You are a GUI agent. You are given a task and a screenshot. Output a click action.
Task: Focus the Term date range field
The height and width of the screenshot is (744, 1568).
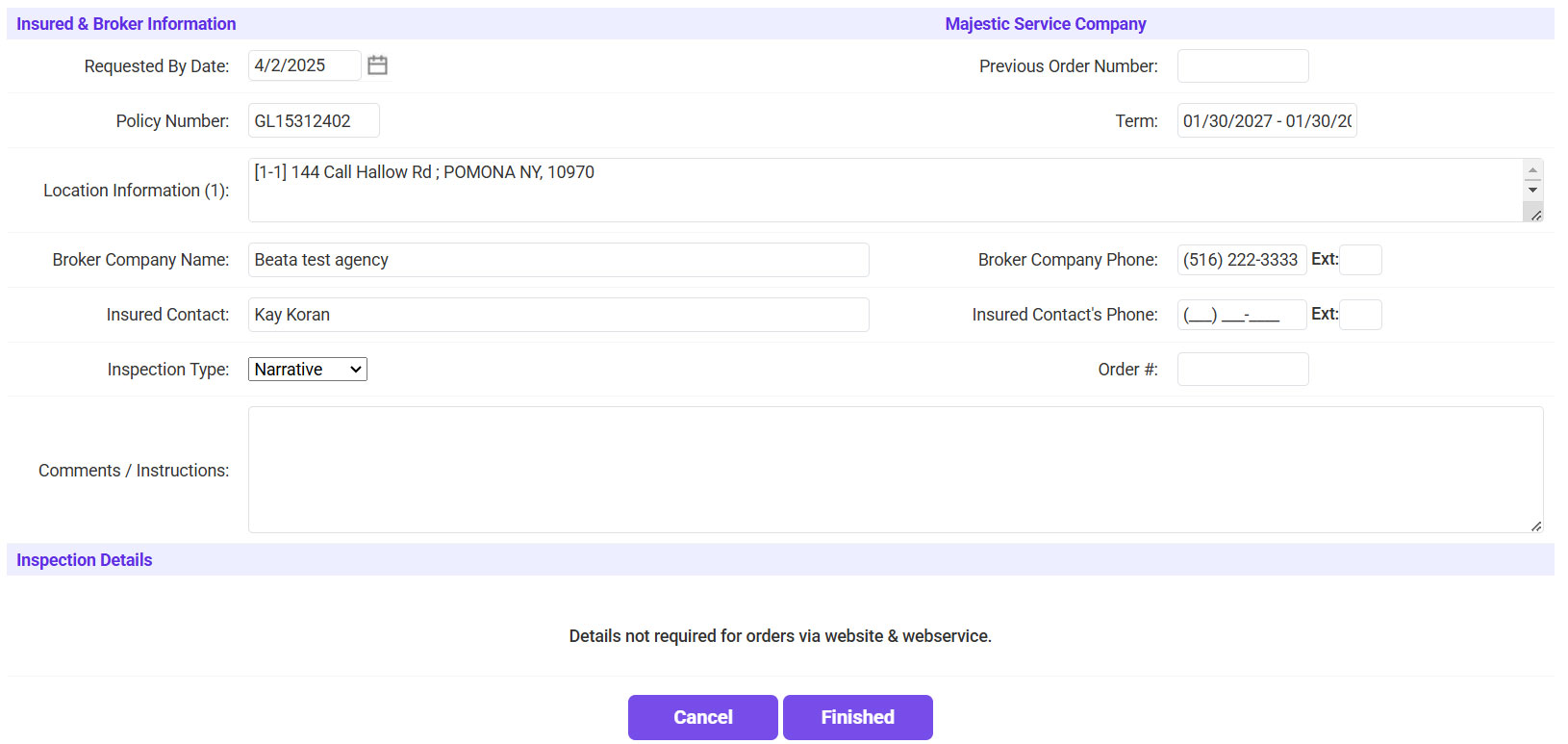tap(1266, 121)
